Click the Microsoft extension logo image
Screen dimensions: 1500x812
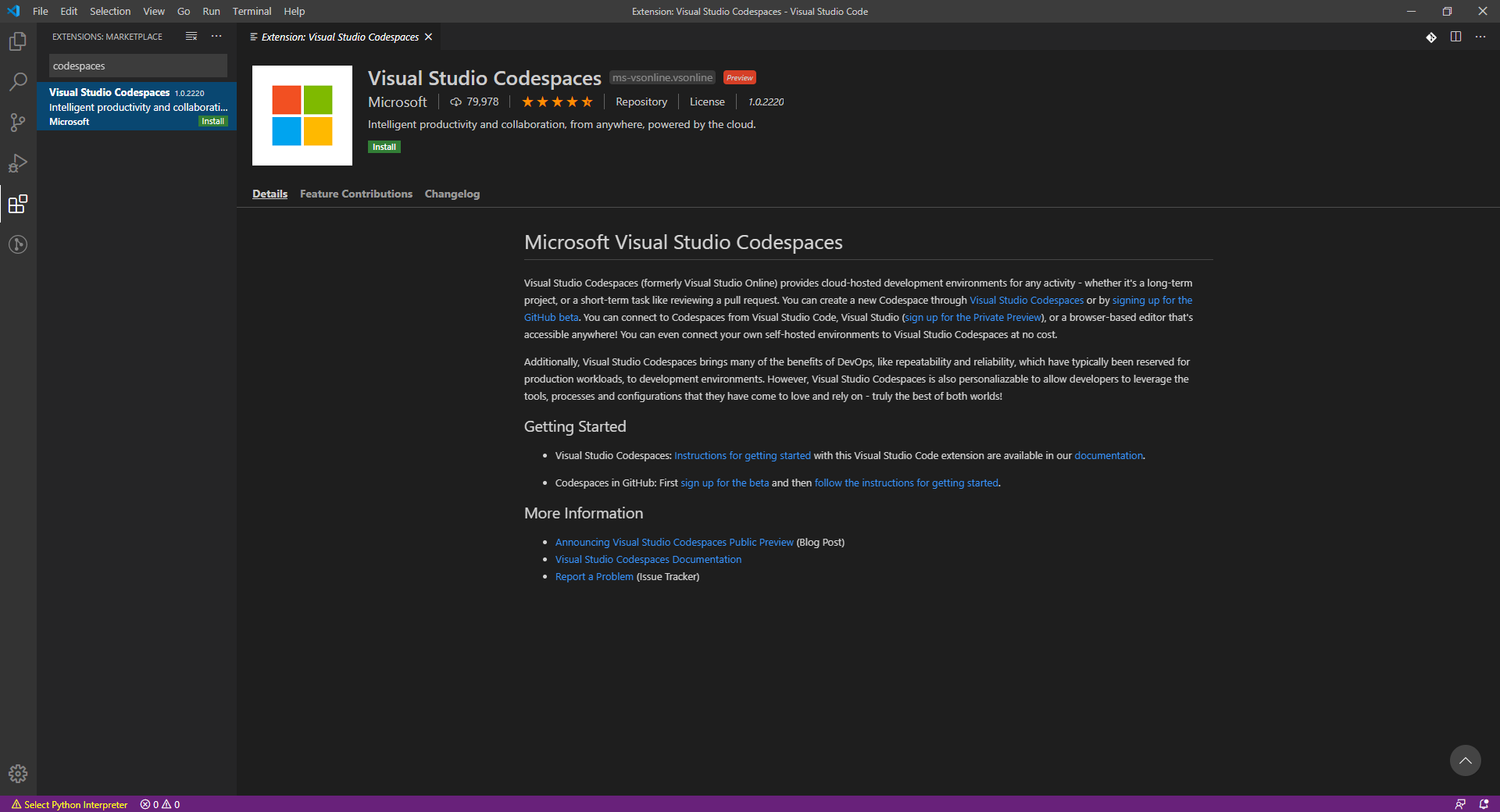click(x=302, y=116)
